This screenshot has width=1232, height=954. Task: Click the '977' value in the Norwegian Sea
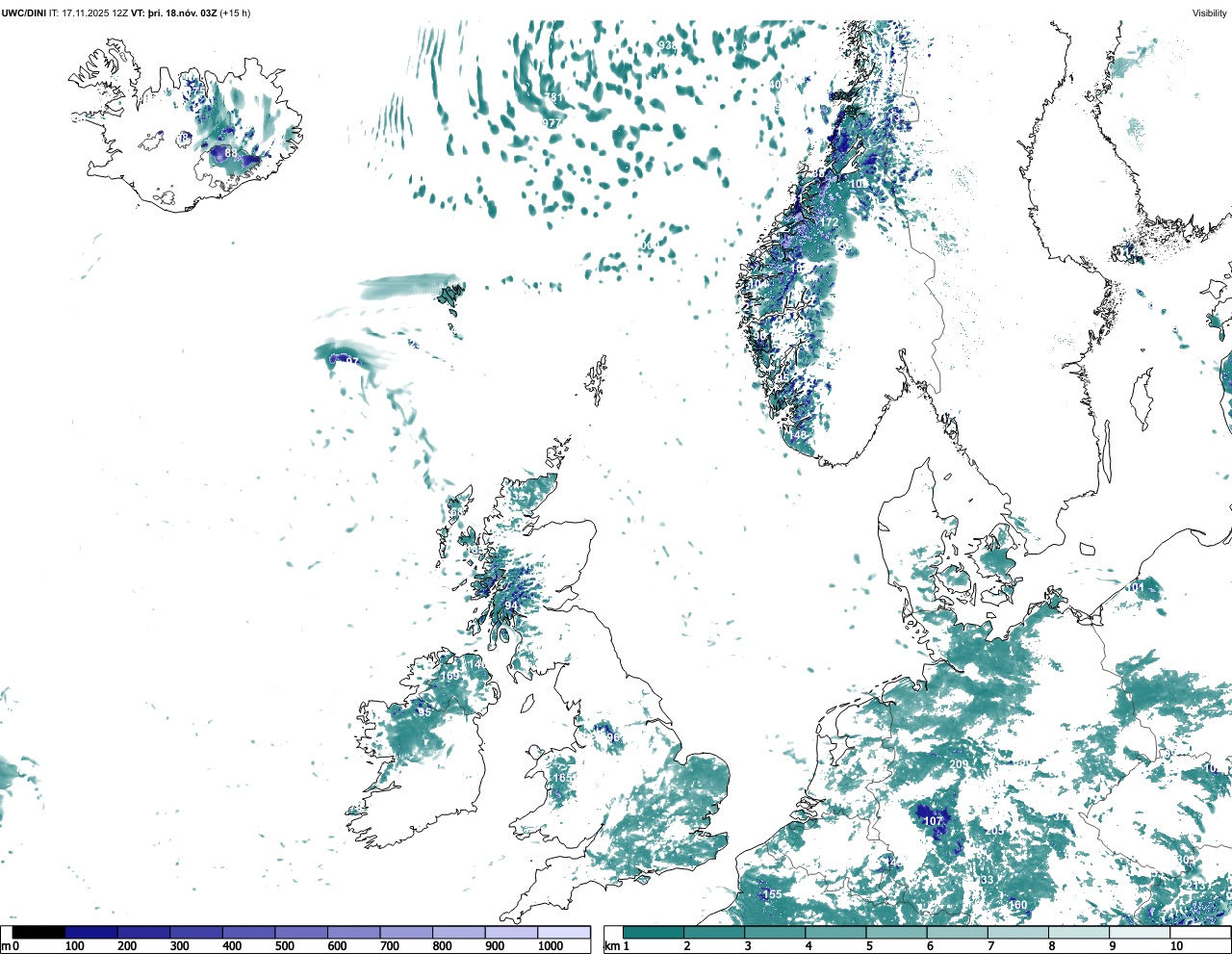pyautogui.click(x=552, y=123)
